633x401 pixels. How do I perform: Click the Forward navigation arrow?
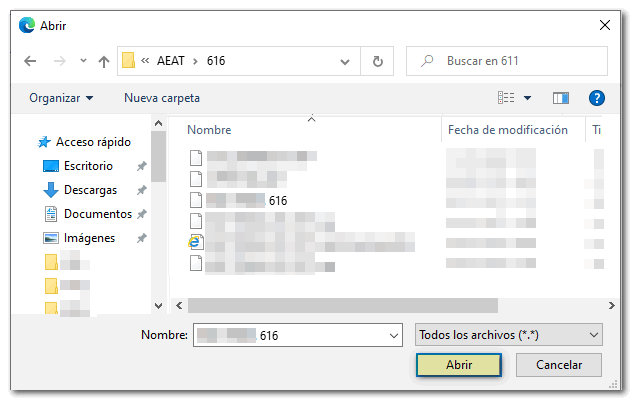[x=58, y=61]
